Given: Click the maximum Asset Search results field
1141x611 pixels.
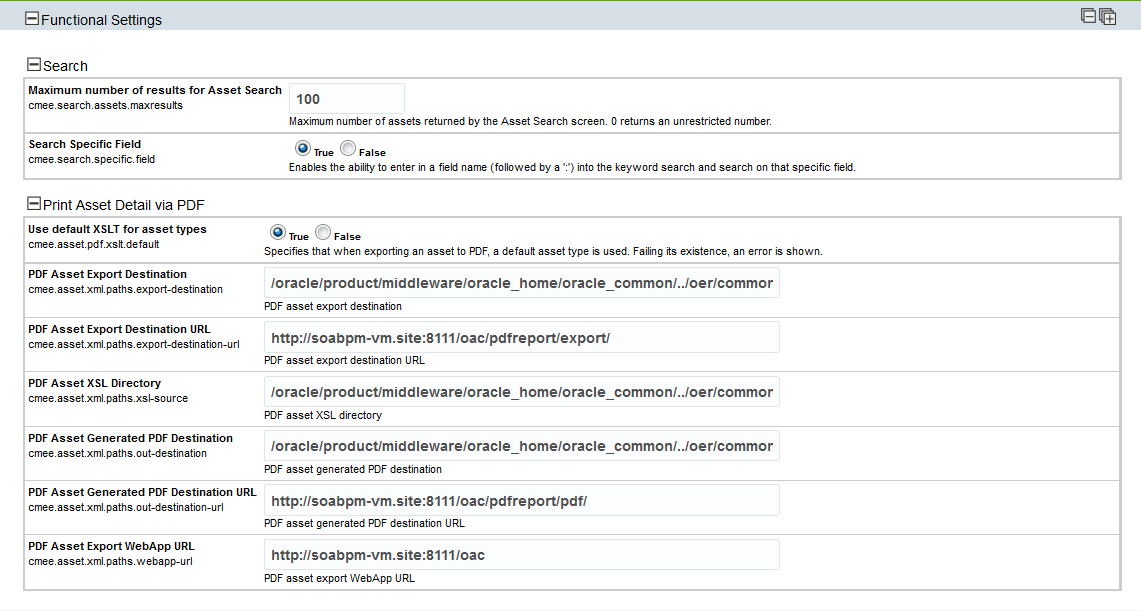Looking at the screenshot, I should click(346, 99).
